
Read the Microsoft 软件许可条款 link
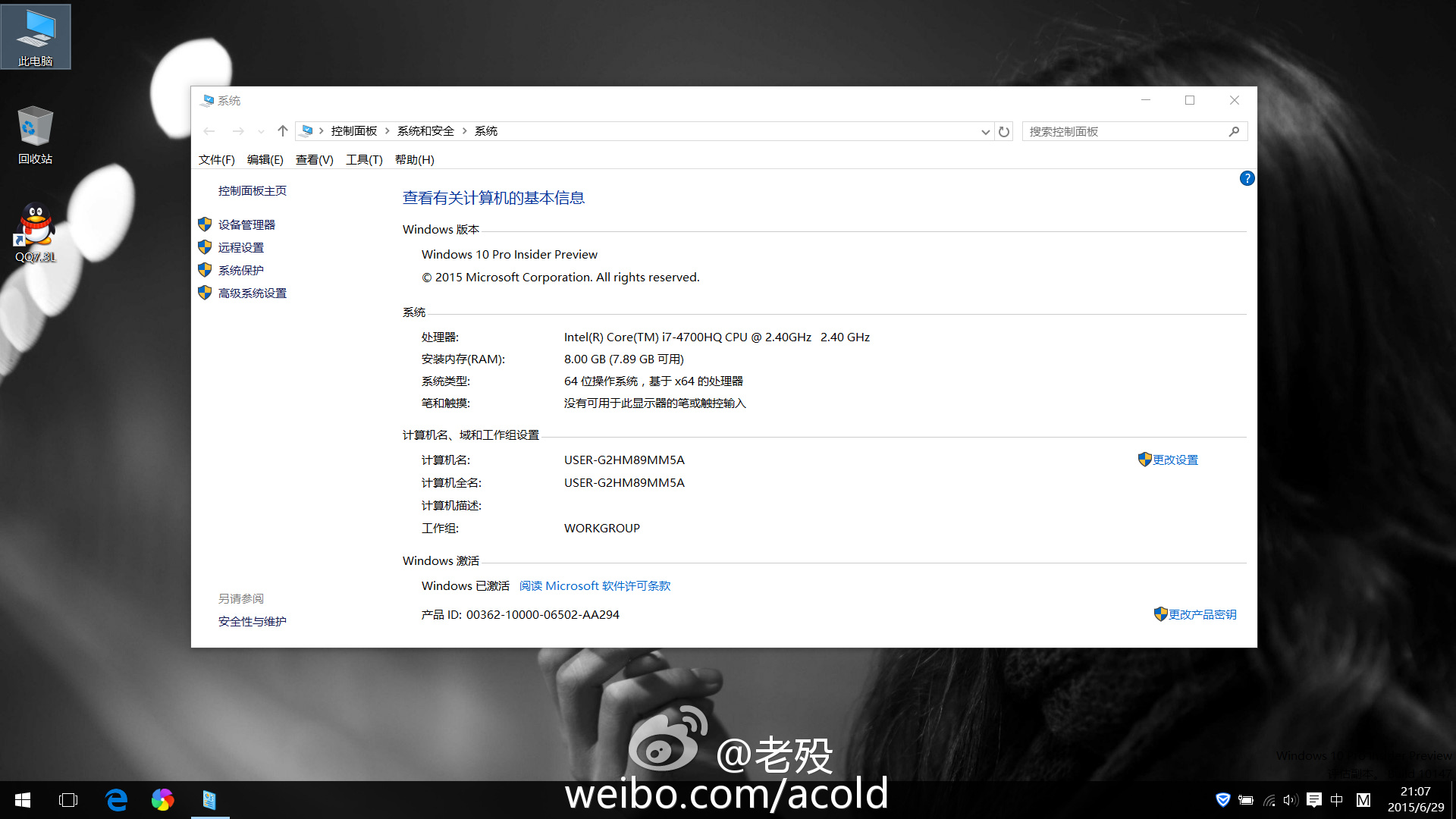point(595,586)
